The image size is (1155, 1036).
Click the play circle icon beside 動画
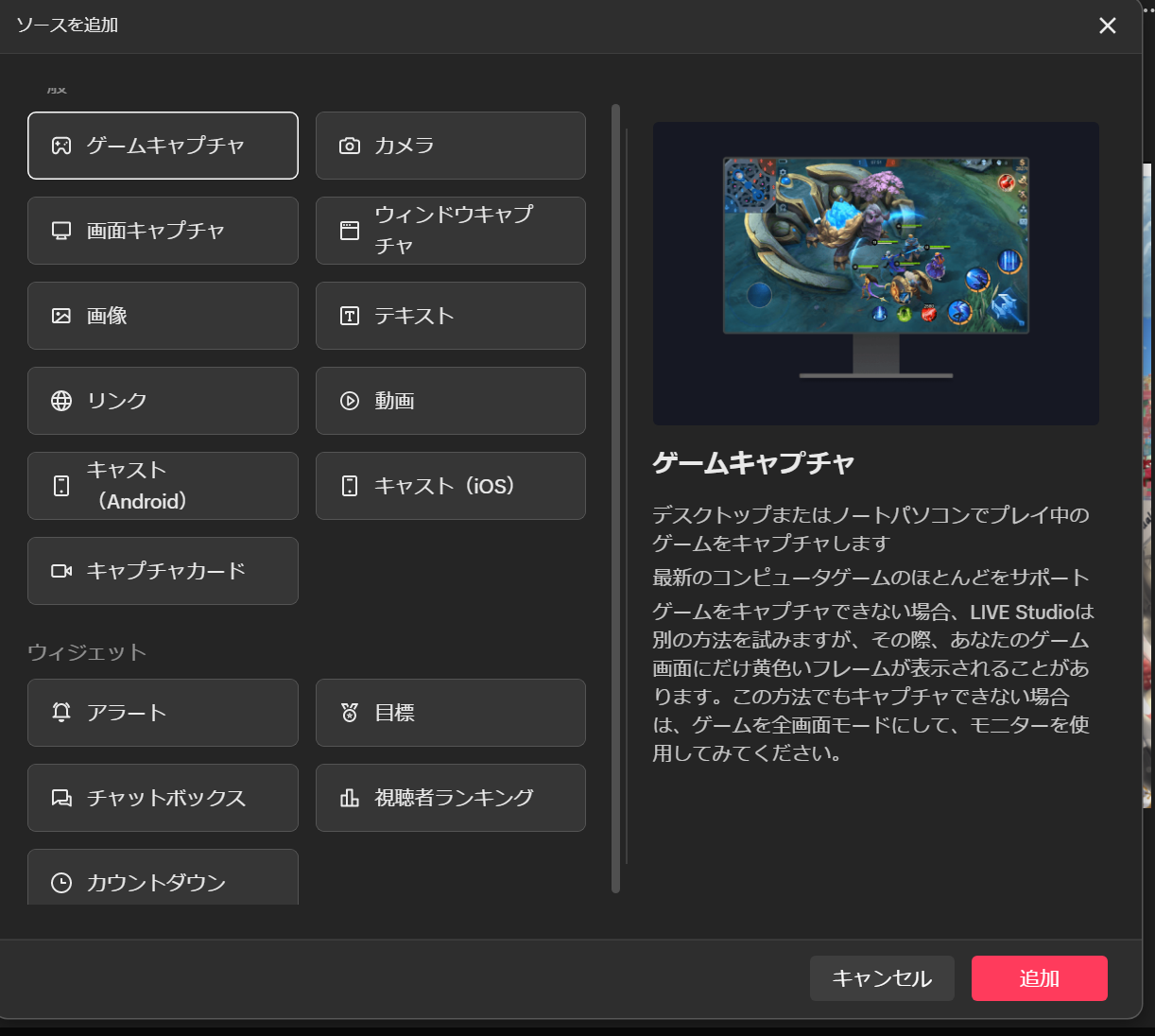350,401
